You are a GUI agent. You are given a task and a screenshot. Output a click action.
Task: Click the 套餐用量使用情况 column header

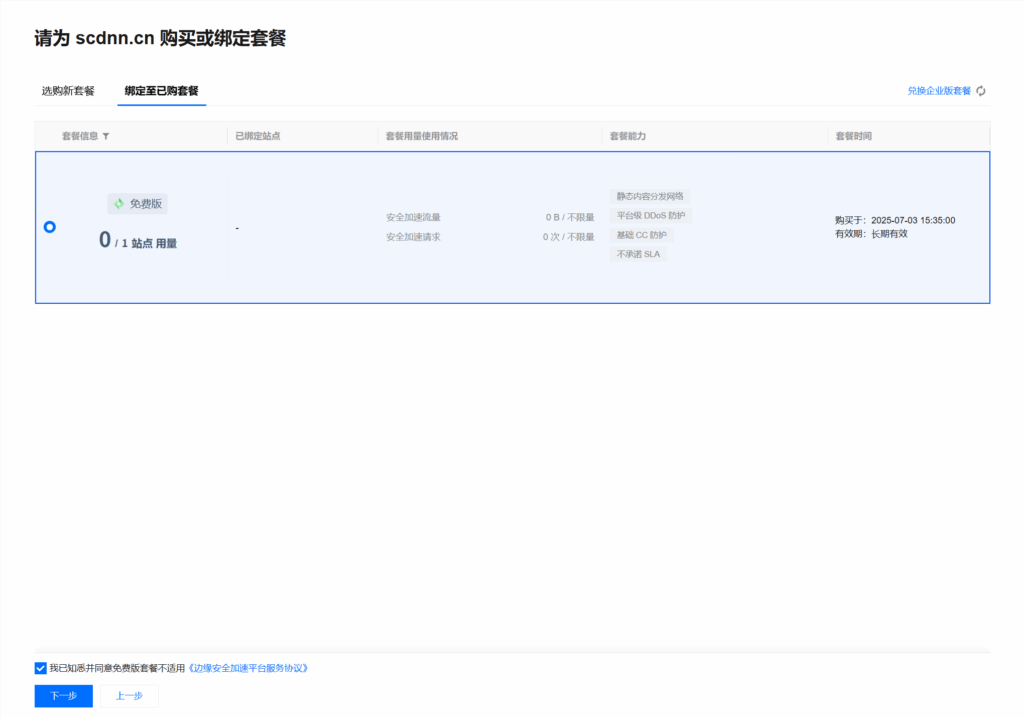(x=421, y=136)
